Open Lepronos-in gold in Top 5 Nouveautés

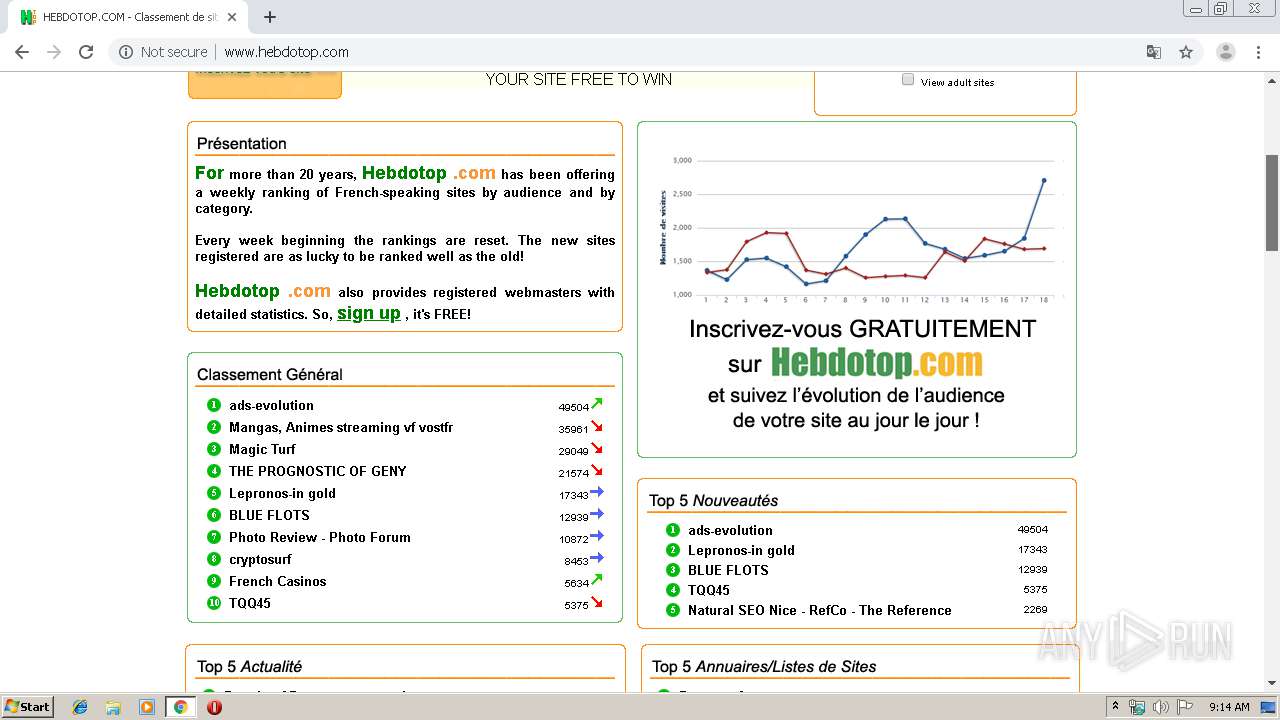click(x=741, y=550)
